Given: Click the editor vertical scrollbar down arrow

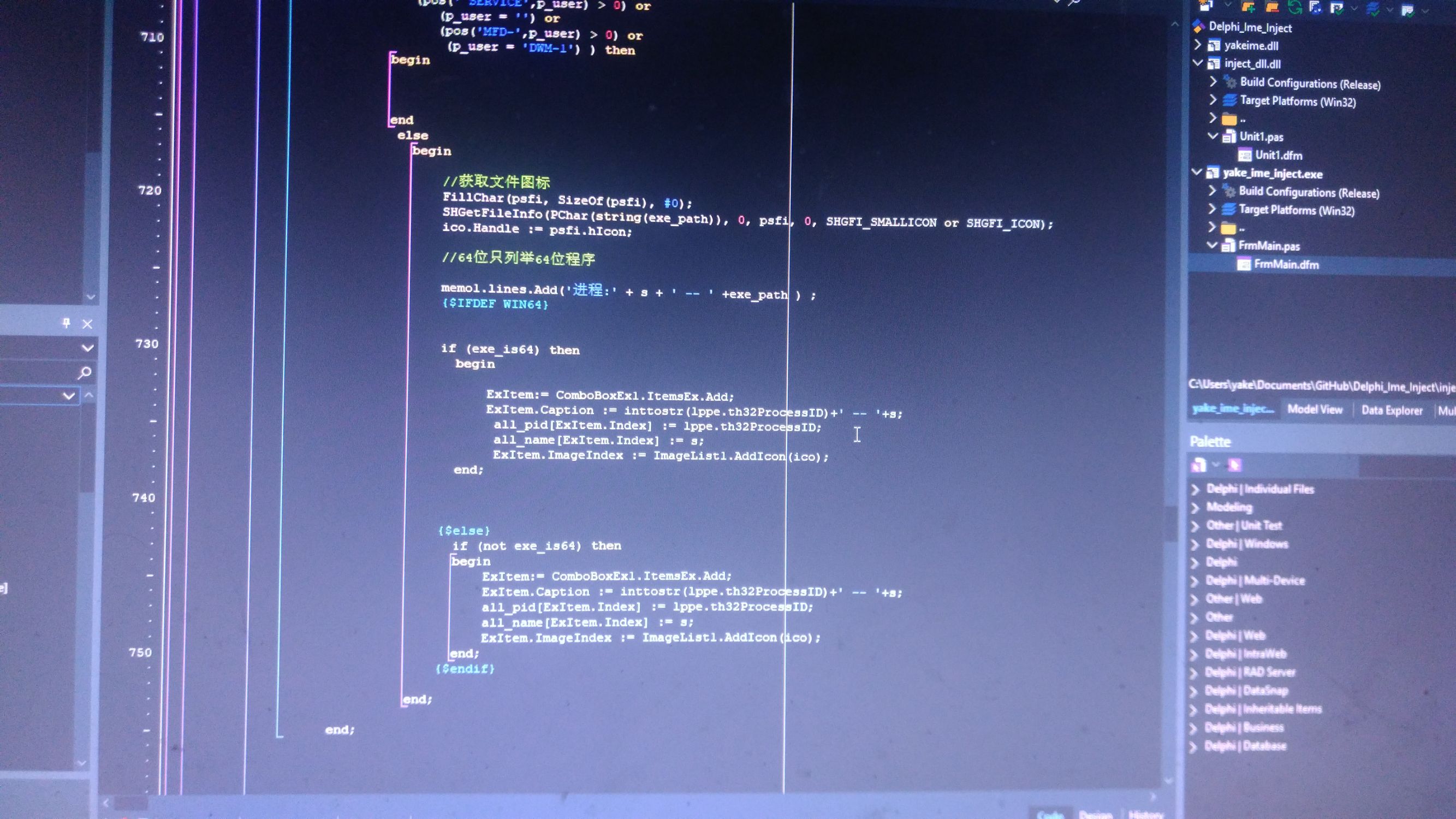Looking at the screenshot, I should [1168, 781].
